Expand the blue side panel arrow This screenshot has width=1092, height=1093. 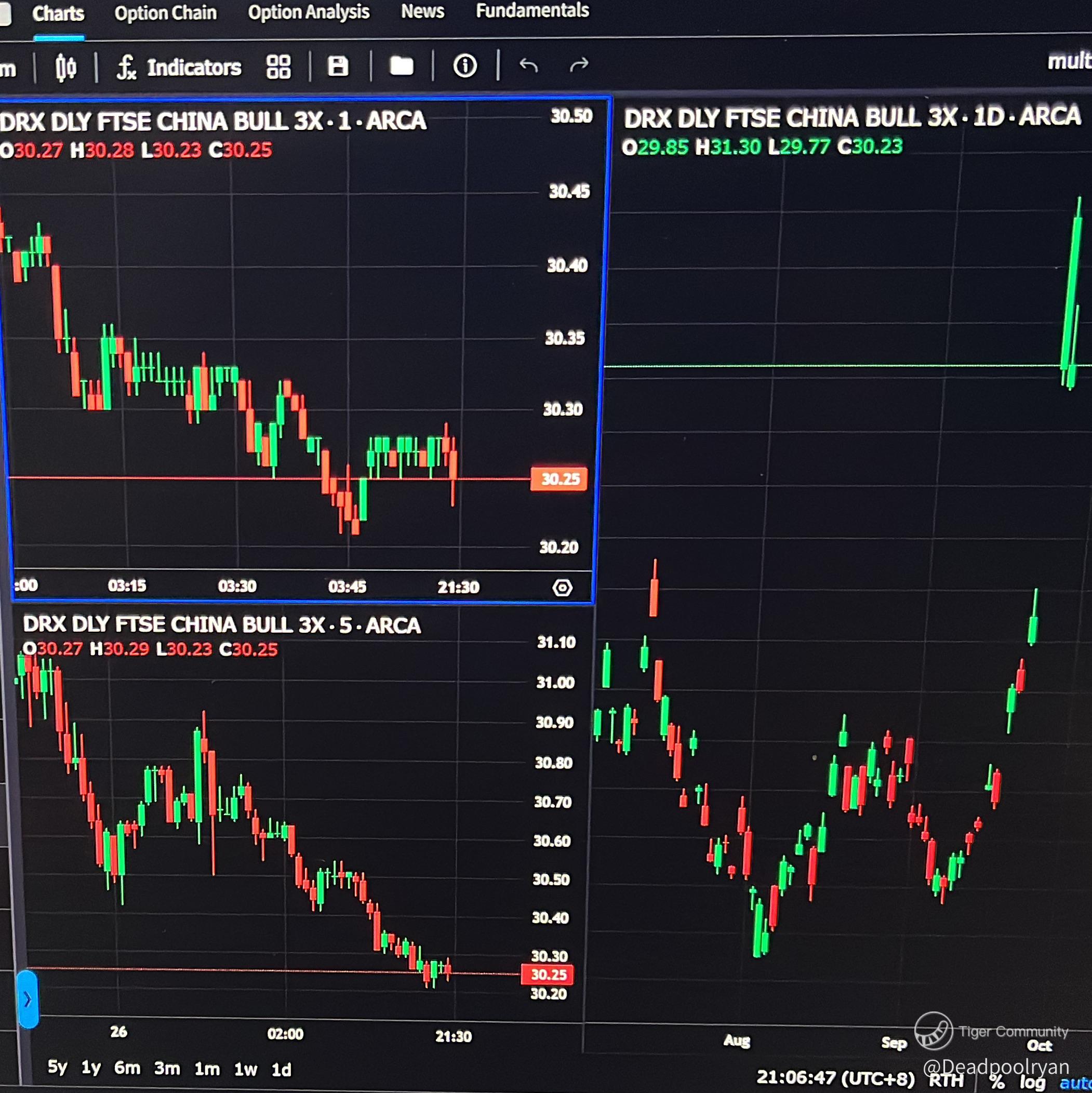[27, 999]
